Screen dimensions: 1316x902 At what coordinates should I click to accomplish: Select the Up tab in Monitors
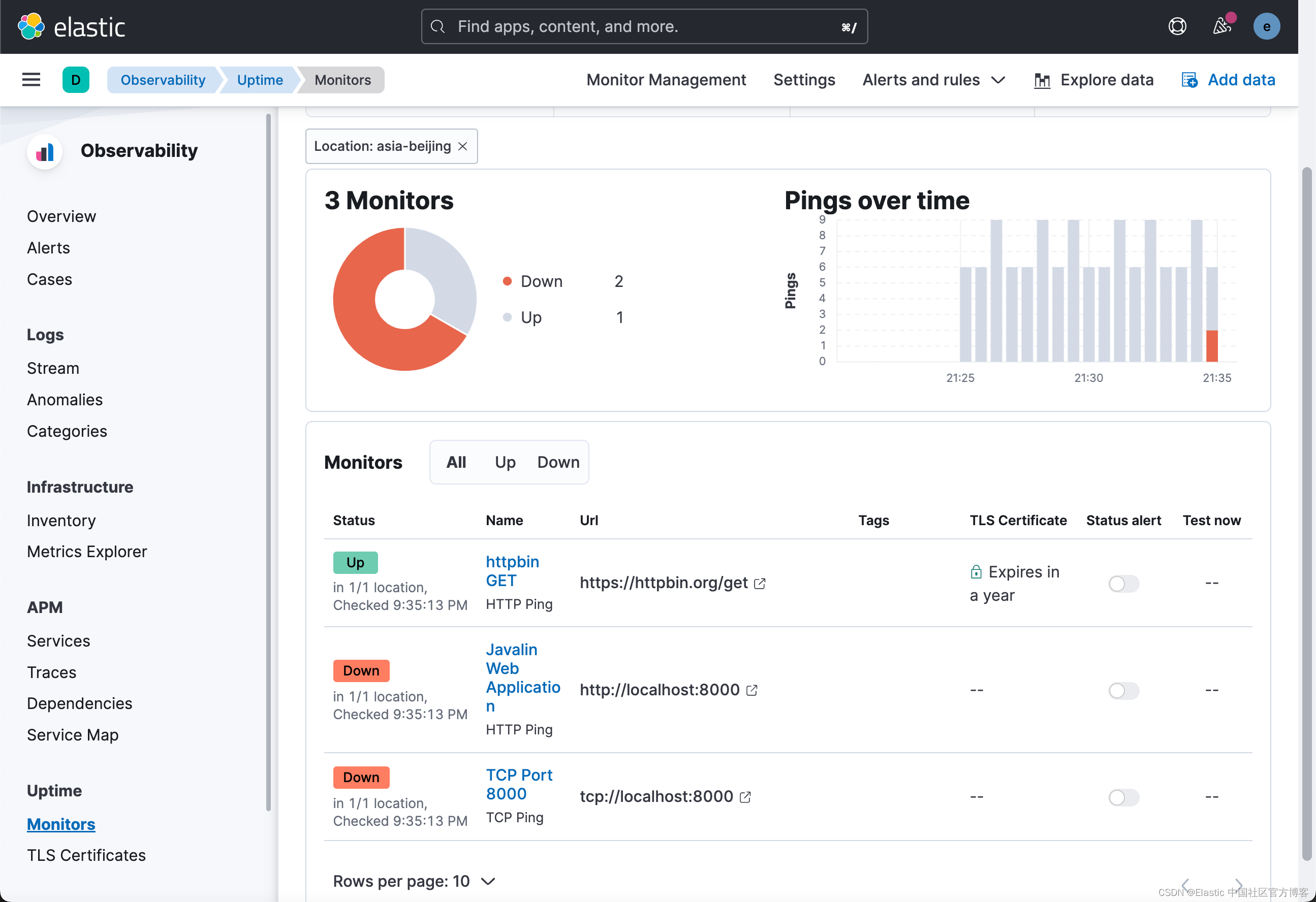(505, 461)
